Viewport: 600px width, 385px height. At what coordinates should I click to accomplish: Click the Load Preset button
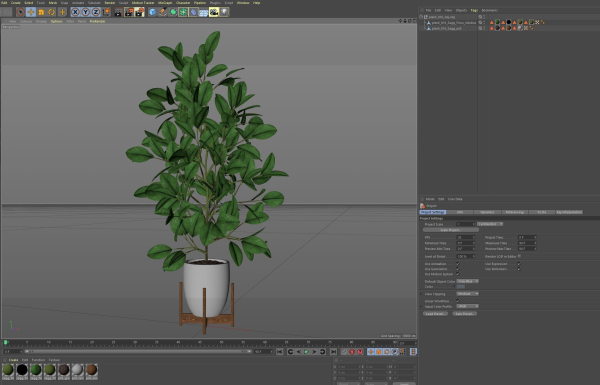click(435, 314)
